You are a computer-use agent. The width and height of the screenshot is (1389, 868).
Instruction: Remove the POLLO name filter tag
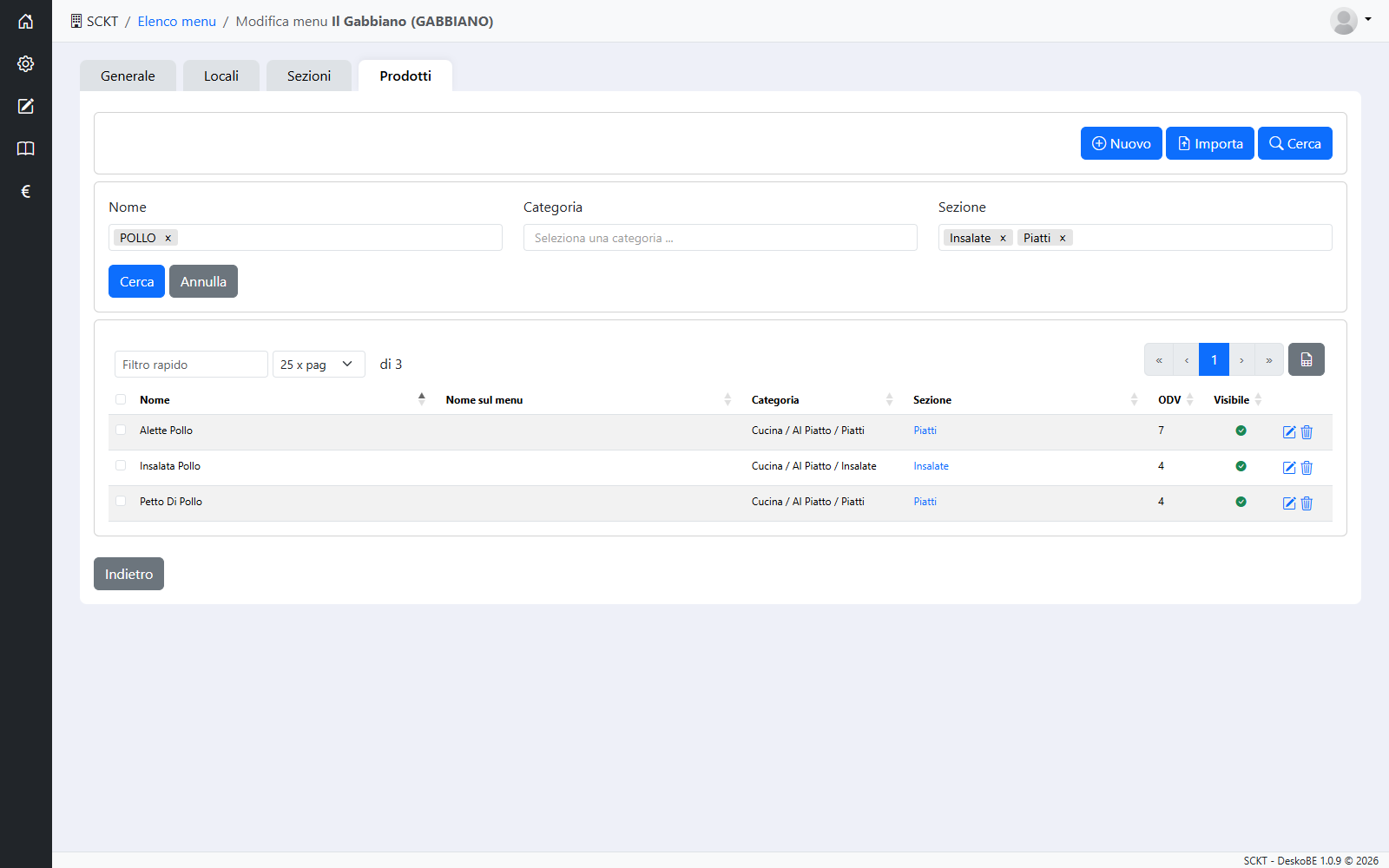click(x=168, y=238)
